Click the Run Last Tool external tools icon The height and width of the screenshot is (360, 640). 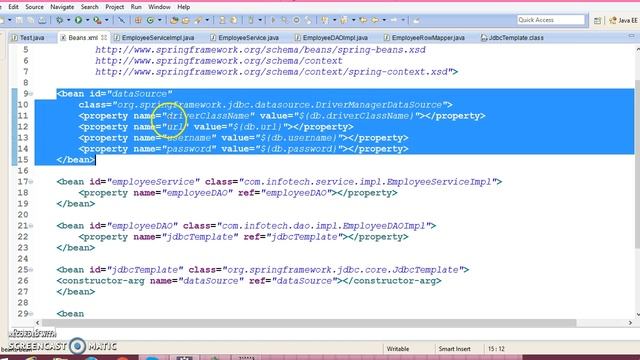(x=97, y=20)
